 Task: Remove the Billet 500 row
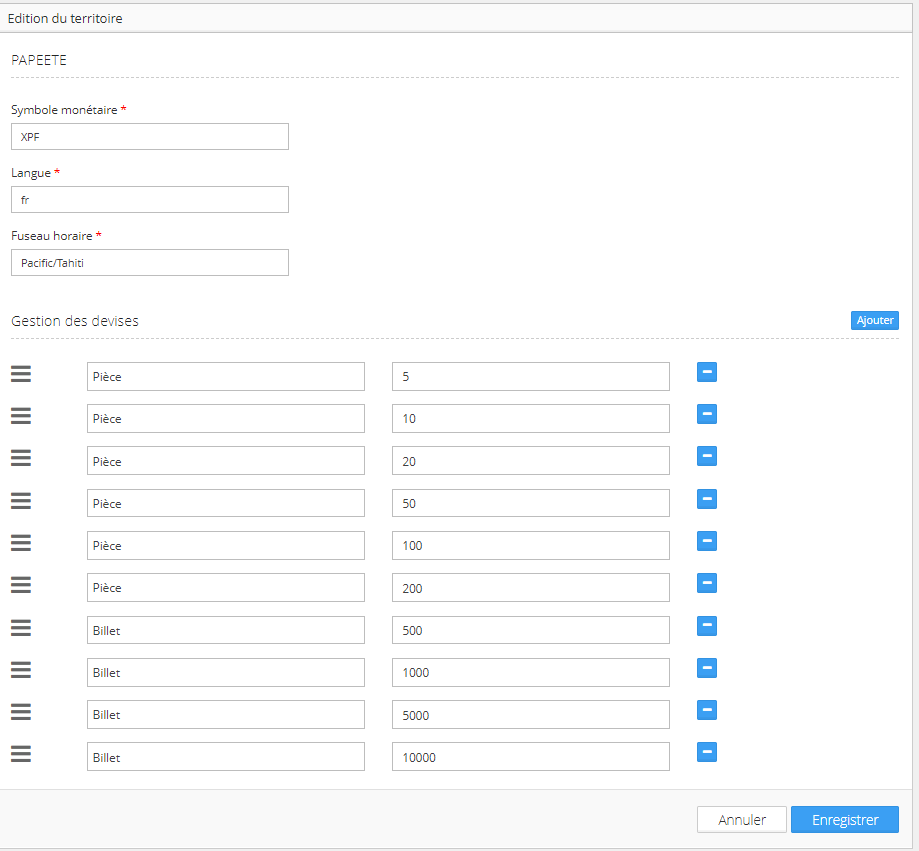[x=706, y=626]
